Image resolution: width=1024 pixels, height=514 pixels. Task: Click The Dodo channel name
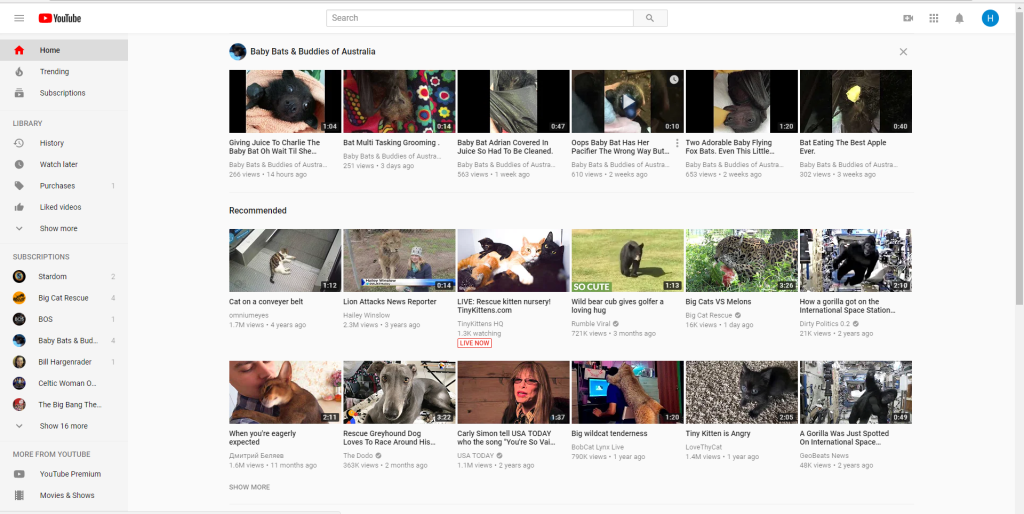(x=358, y=456)
